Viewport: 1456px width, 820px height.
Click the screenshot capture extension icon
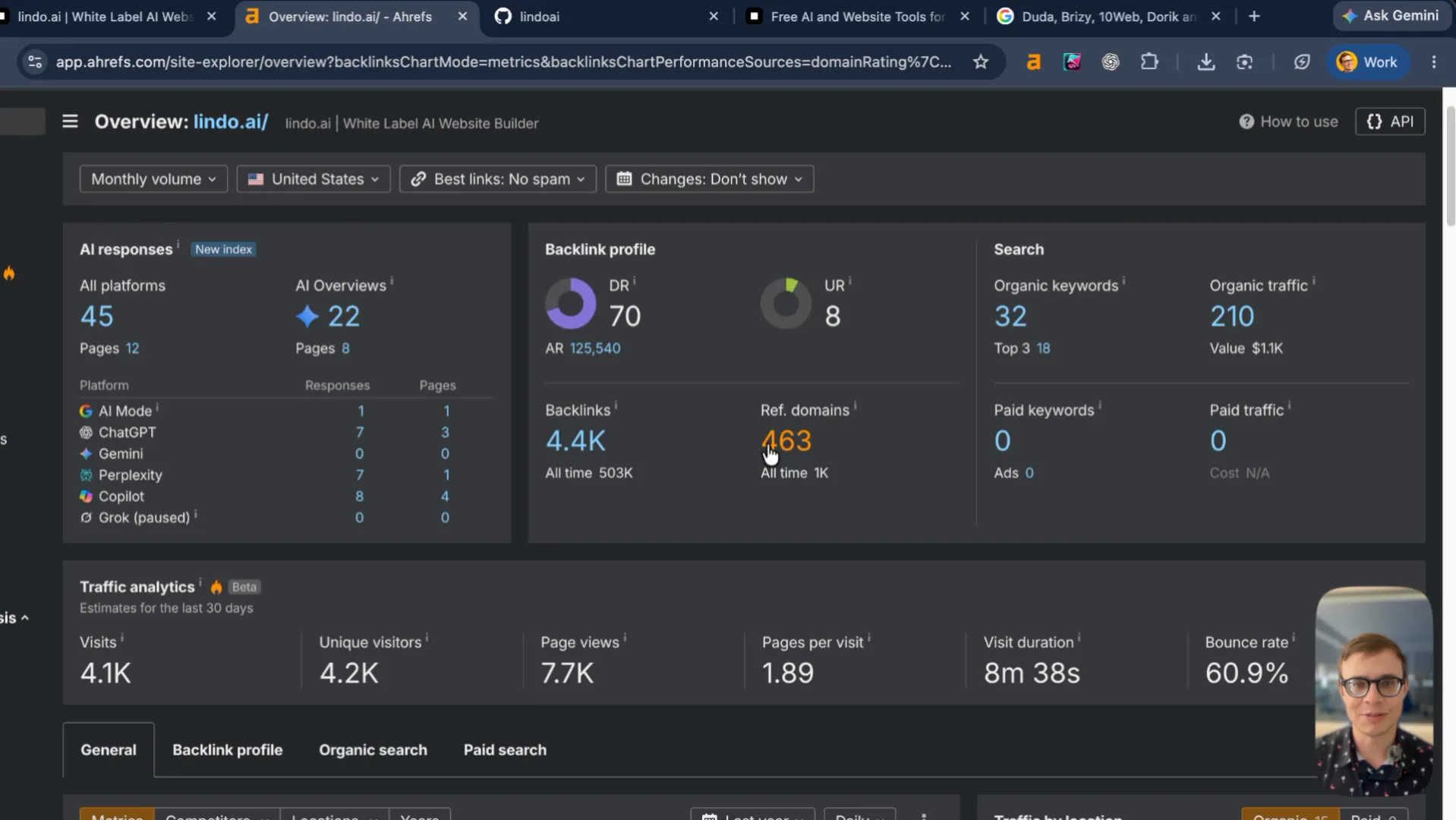[1244, 62]
